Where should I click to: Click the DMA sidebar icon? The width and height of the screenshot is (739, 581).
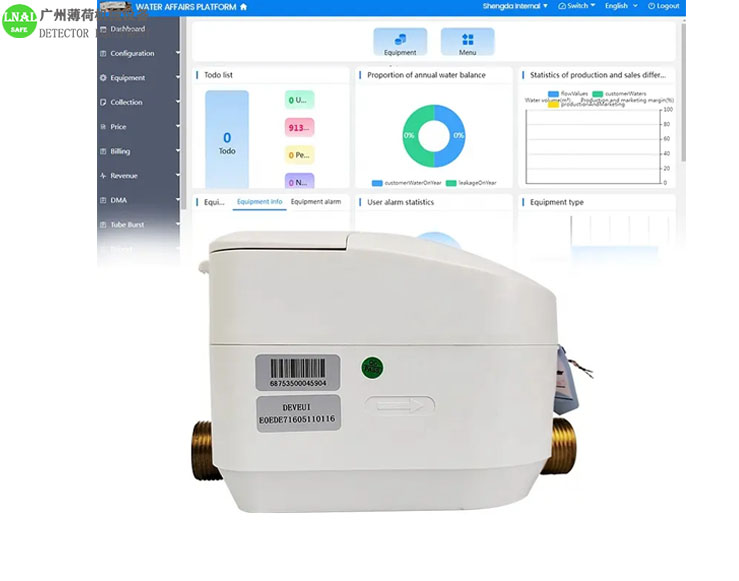click(103, 200)
